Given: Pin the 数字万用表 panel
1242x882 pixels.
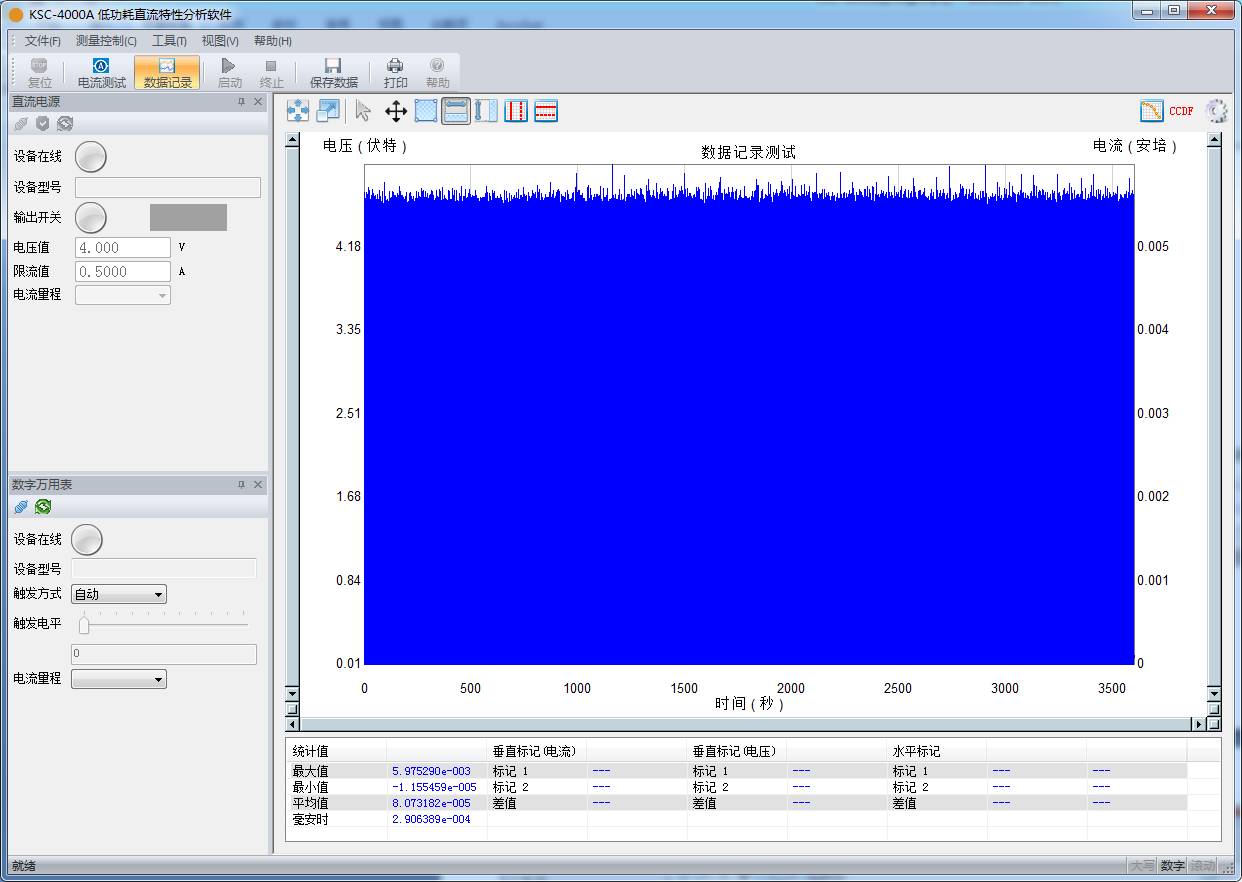Looking at the screenshot, I should coord(241,485).
